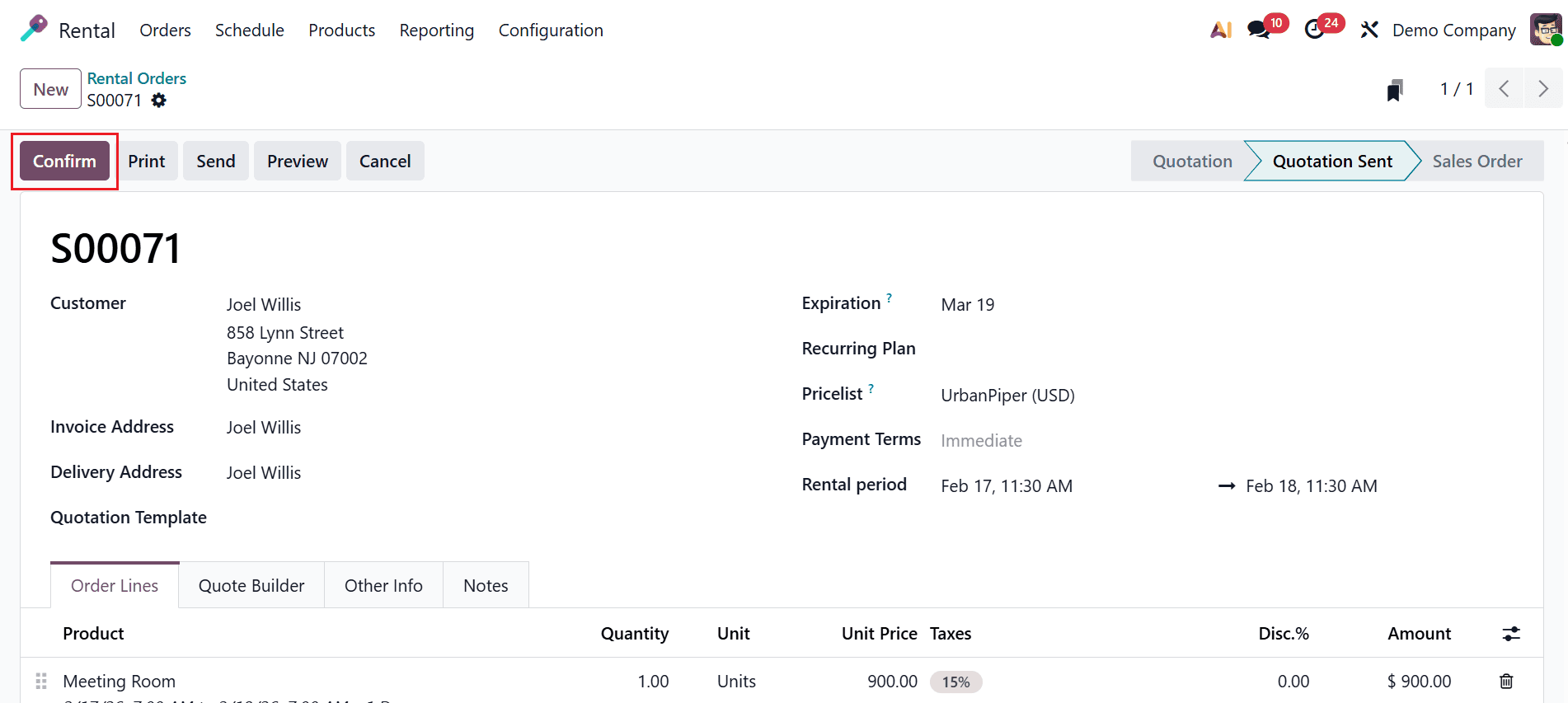Click the wrench and screwdriver tools icon
Screen dimensions: 1568x703
coord(1369,30)
